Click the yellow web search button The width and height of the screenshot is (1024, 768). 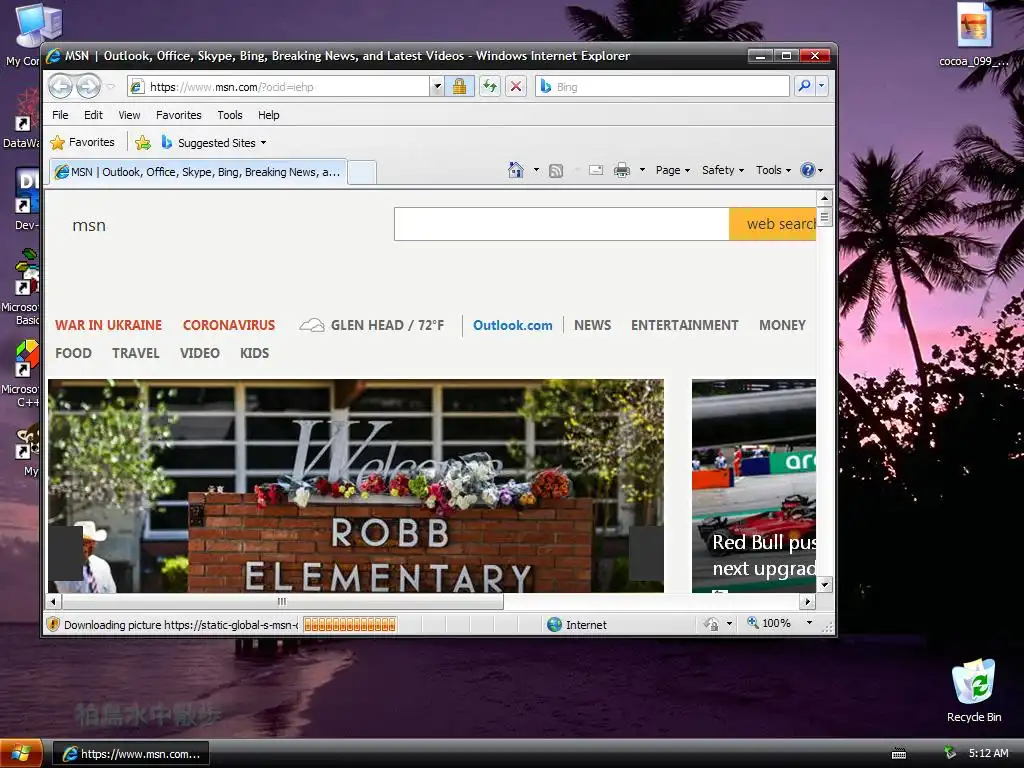pyautogui.click(x=773, y=224)
